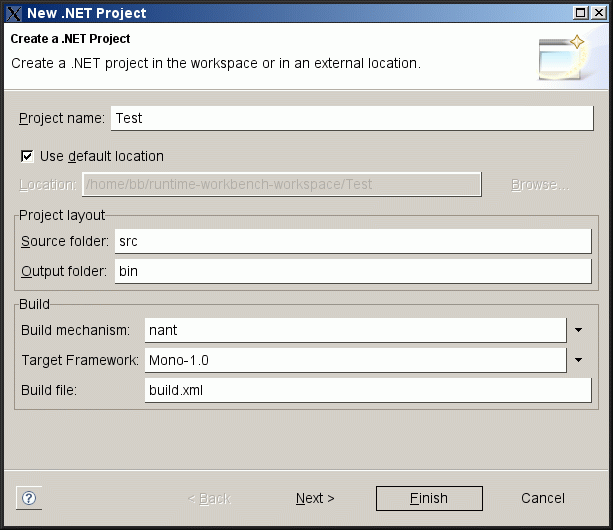Expand the Target Framework dropdown arrow
This screenshot has width=613, height=530.
[x=579, y=360]
